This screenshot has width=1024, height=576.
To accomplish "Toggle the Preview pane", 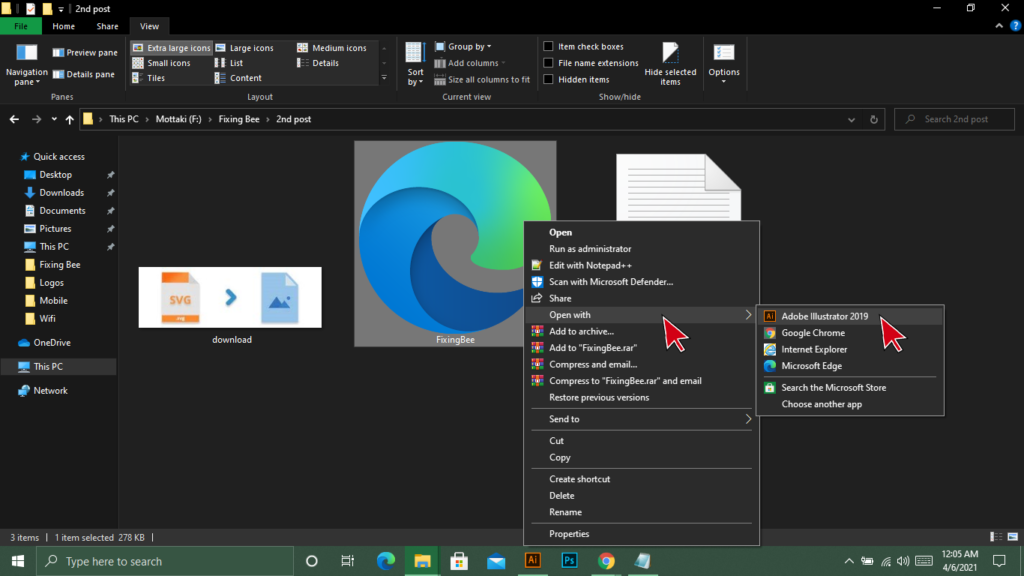I will point(86,52).
